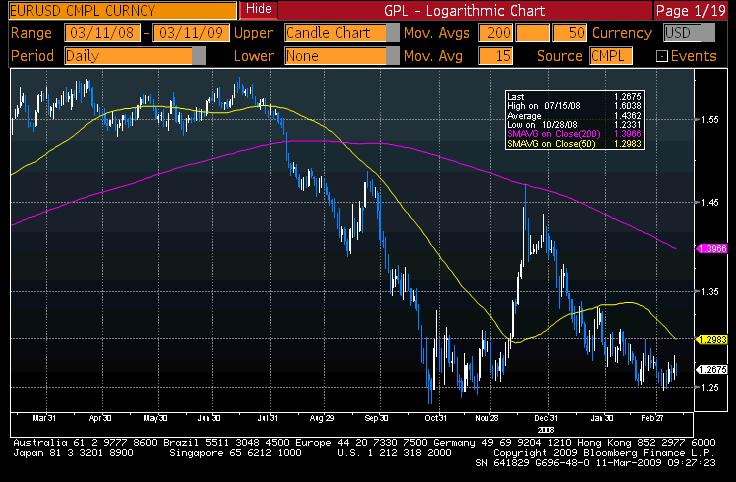Click the Hide button
The image size is (736, 482).
point(258,10)
